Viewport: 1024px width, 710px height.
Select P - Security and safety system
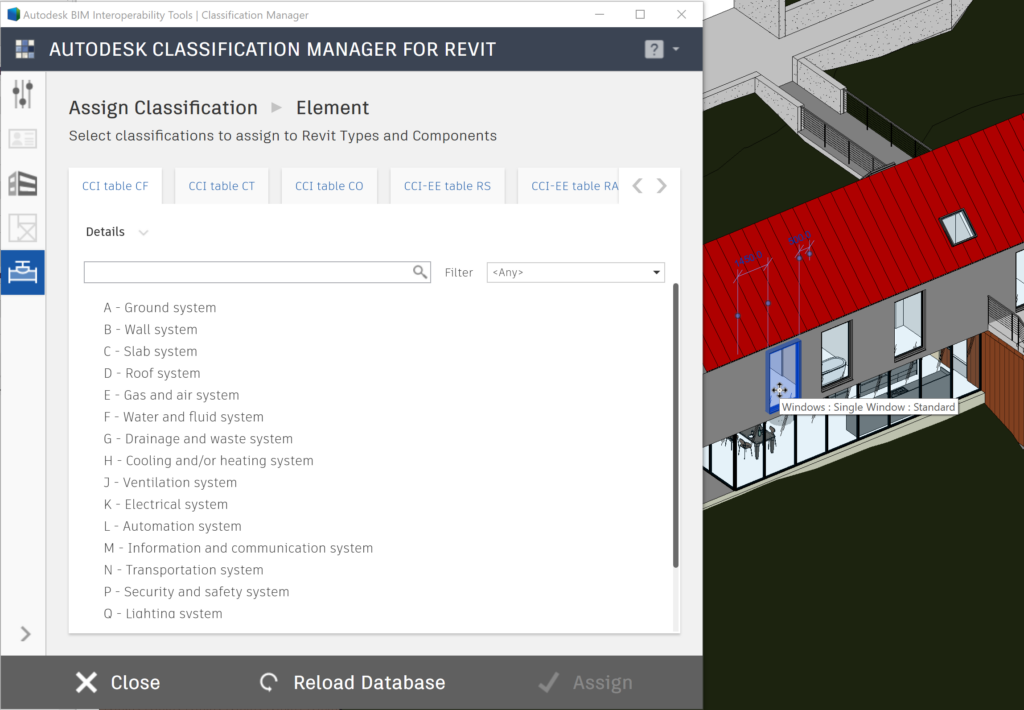pos(197,592)
